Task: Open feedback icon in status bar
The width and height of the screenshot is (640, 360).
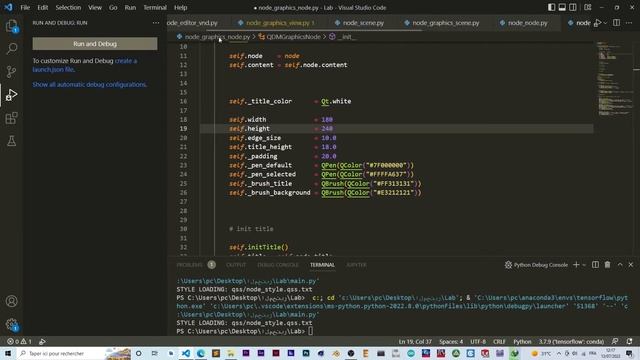Action: pyautogui.click(x=615, y=341)
